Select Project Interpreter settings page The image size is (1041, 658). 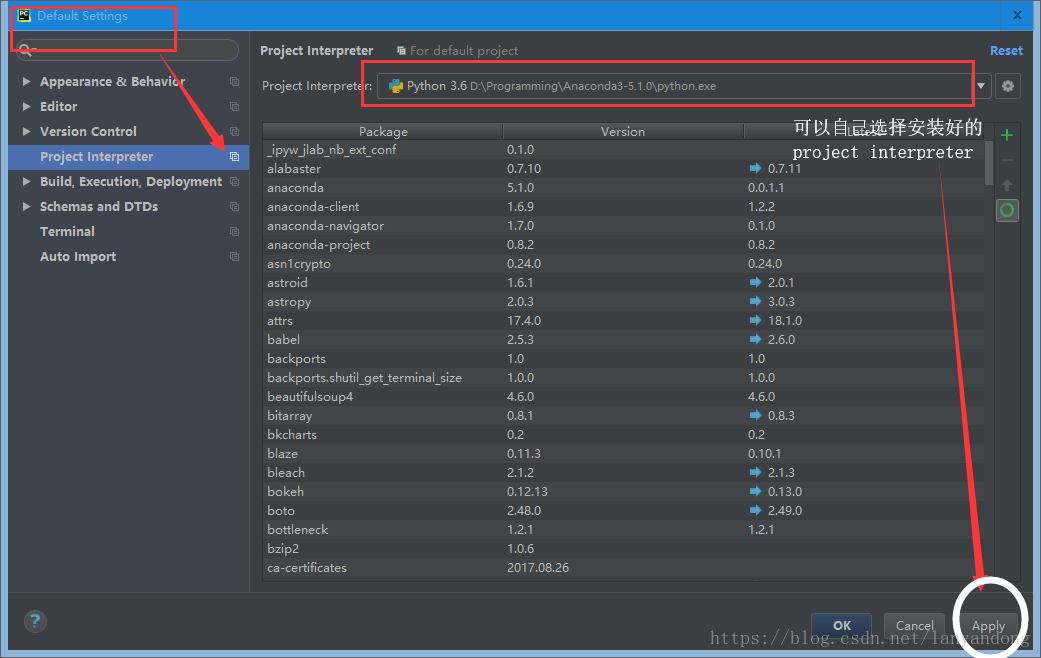click(128, 157)
